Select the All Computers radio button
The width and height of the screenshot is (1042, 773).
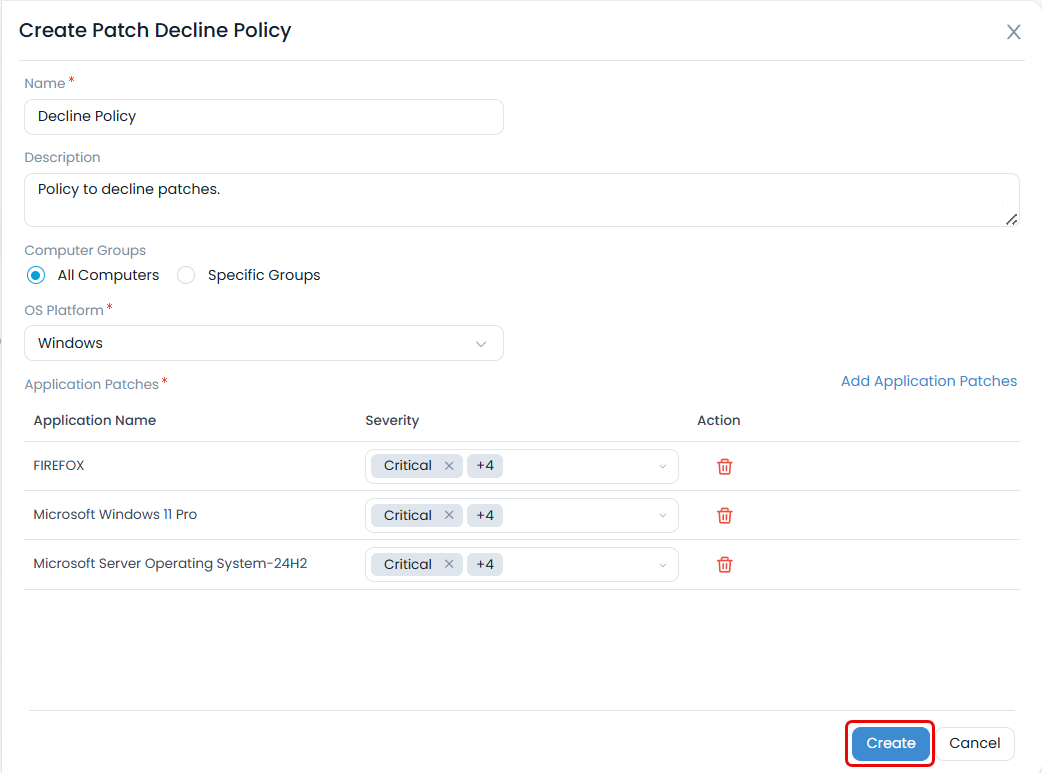[x=35, y=275]
